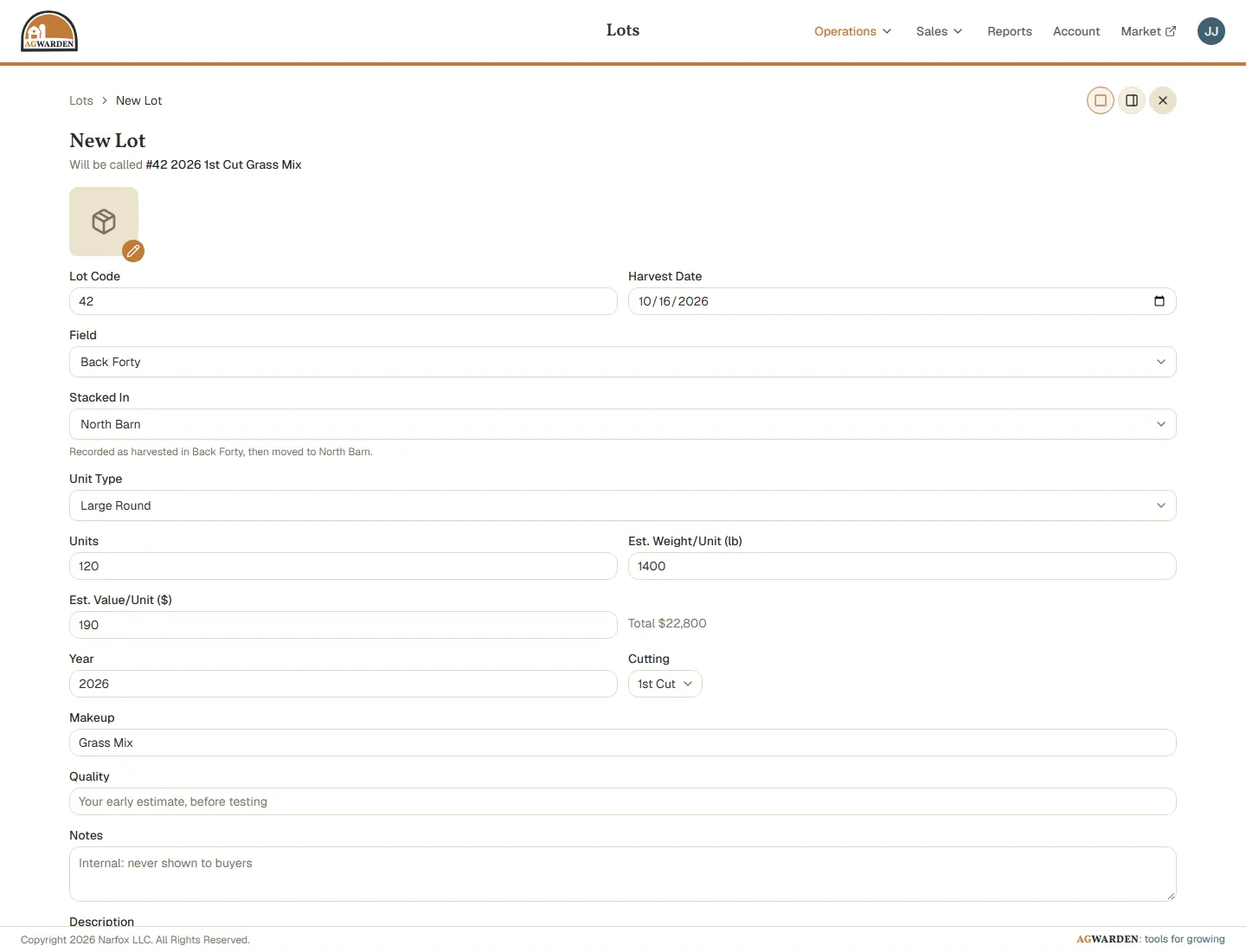Open the Cutting dropdown showing 1st Cut
The width and height of the screenshot is (1246, 952).
point(665,684)
